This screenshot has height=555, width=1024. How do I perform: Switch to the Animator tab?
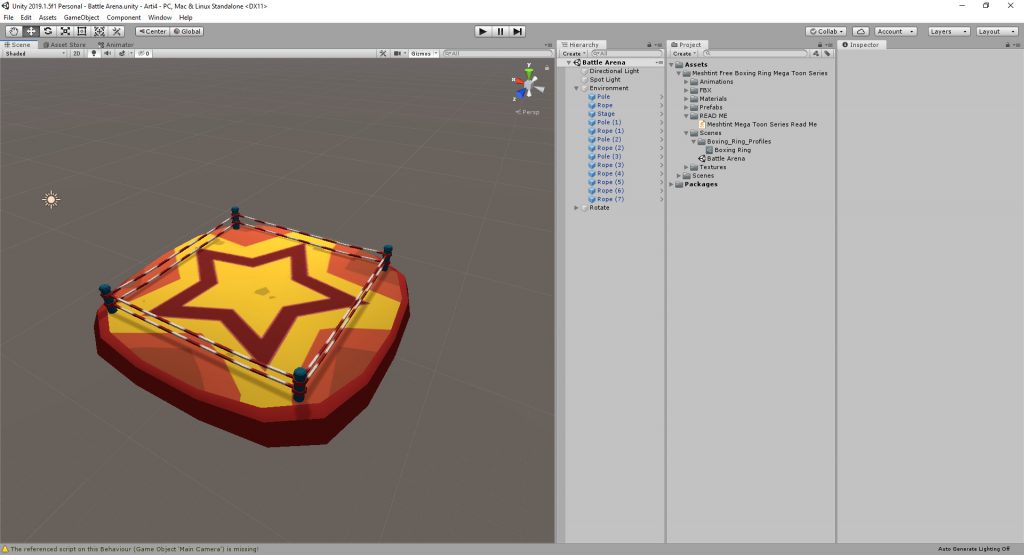(116, 45)
